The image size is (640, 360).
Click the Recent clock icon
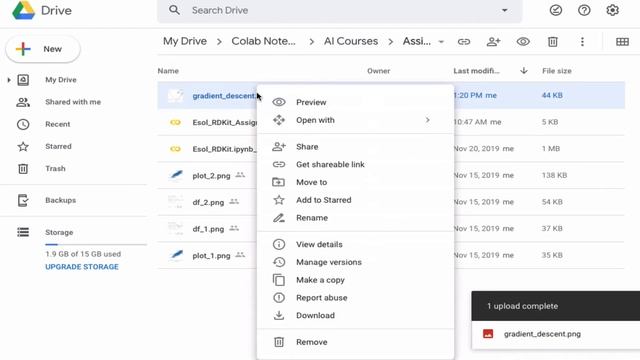[x=23, y=124]
